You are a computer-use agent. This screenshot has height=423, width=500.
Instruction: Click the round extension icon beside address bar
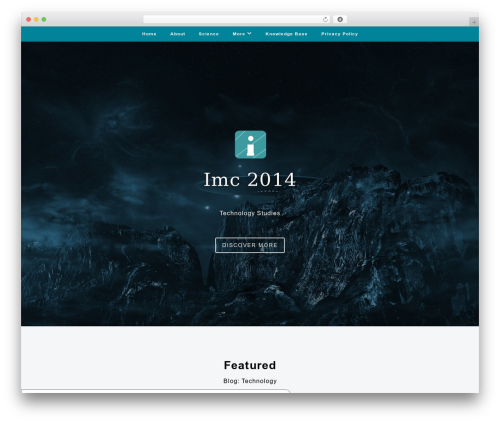[x=340, y=20]
